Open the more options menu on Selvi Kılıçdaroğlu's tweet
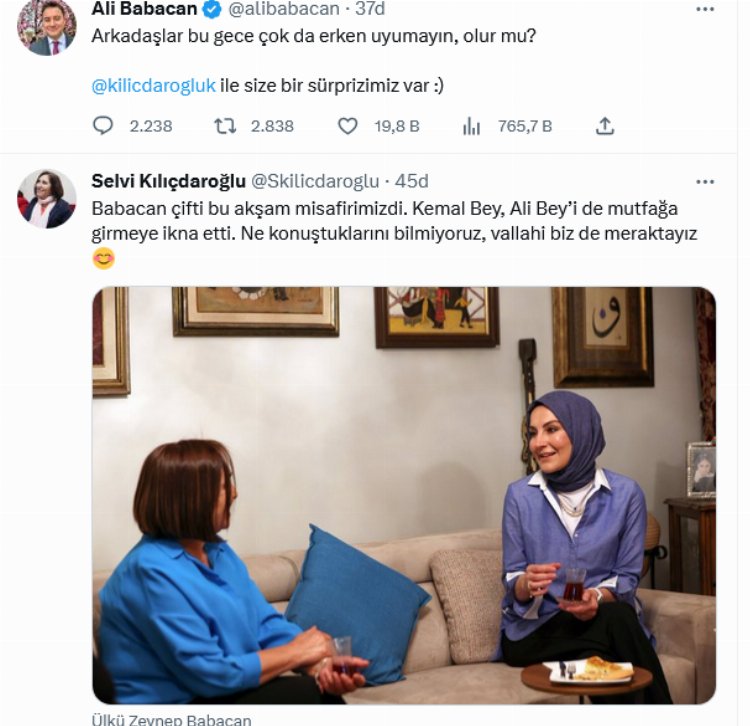 [x=705, y=182]
